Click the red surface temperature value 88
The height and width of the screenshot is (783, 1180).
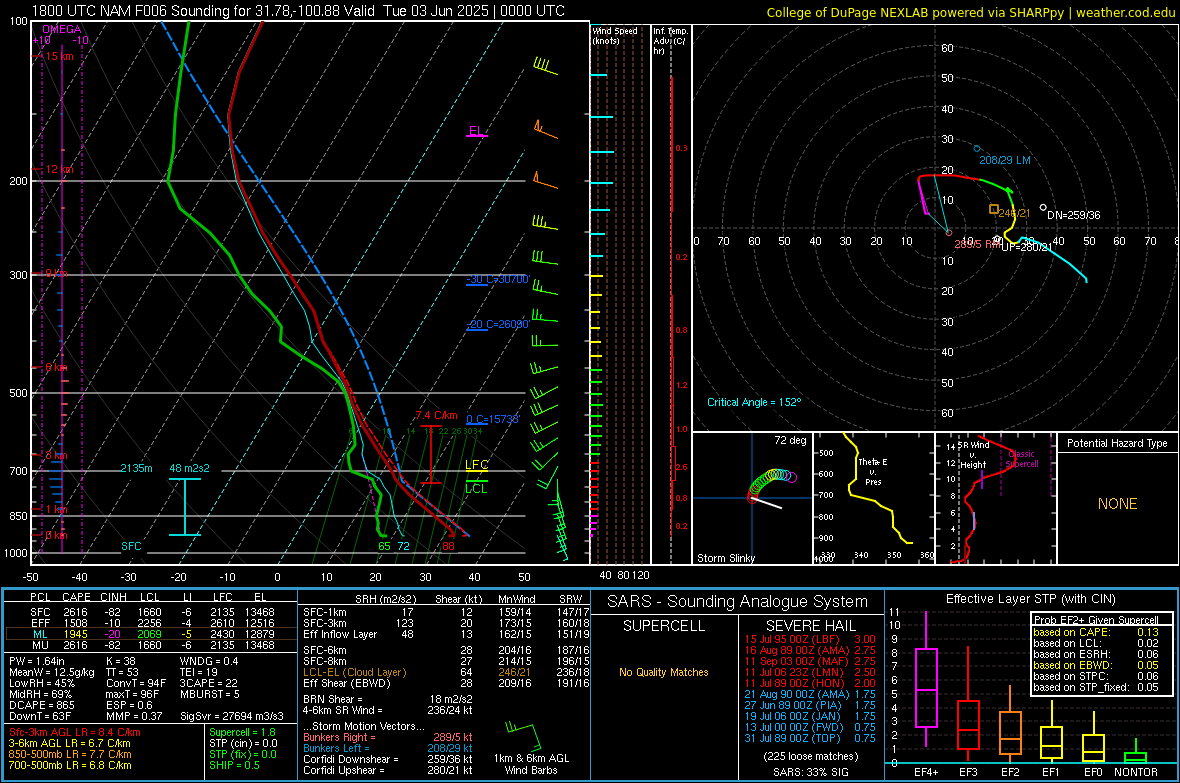click(449, 546)
